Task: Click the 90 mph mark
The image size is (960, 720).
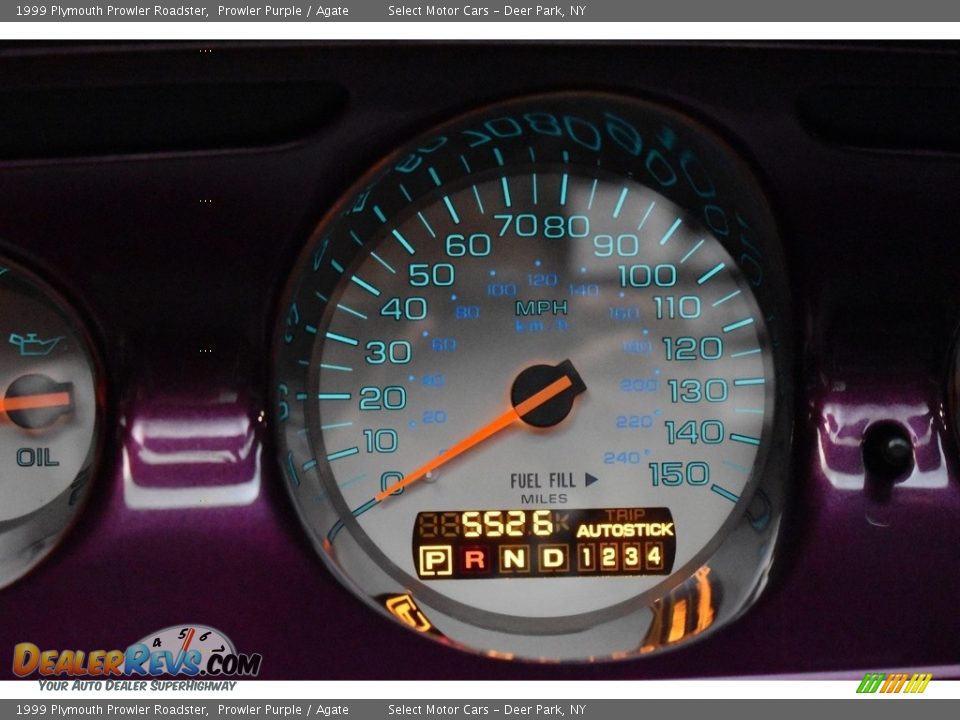Action: pos(616,245)
